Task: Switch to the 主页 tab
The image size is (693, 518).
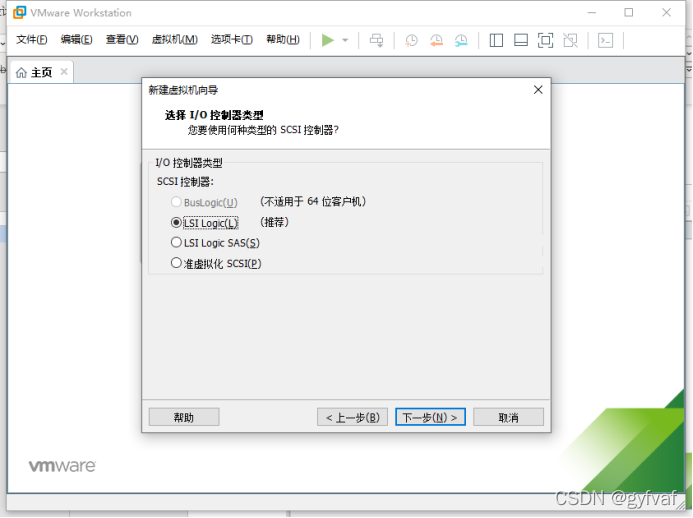Action: coord(42,72)
